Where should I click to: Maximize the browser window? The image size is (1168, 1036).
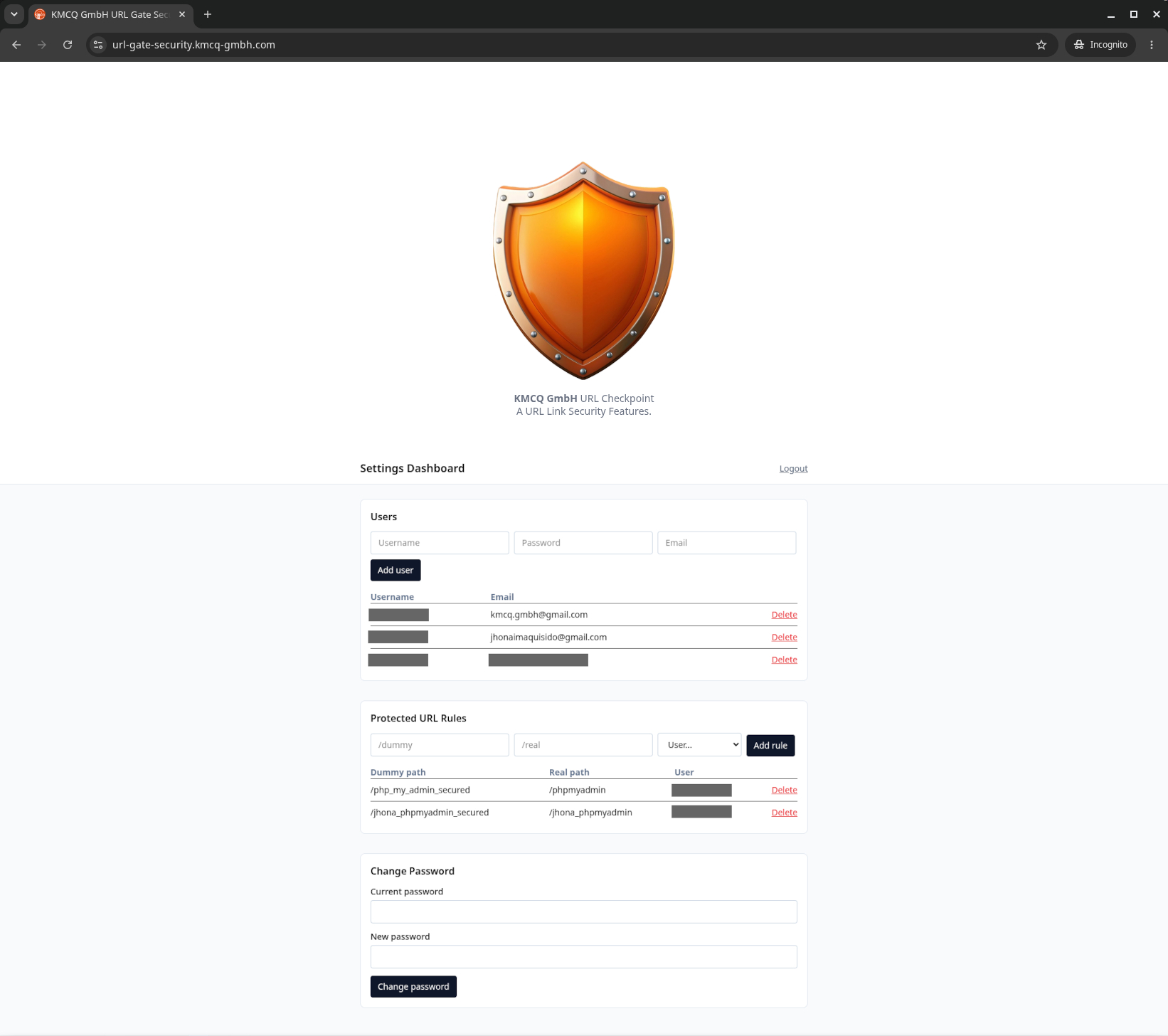(x=1134, y=14)
